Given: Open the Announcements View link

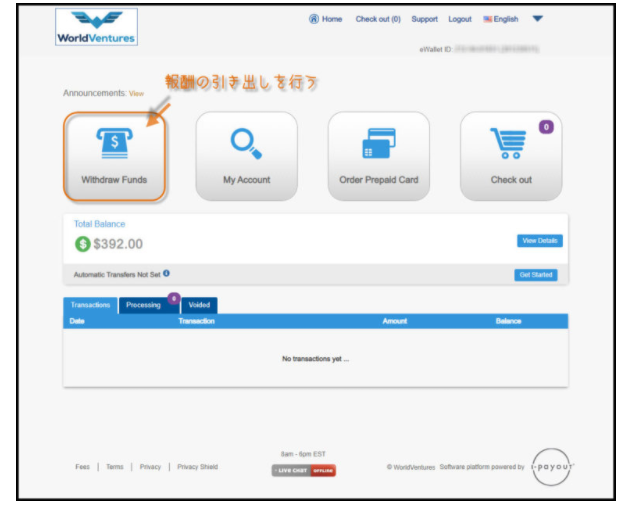Looking at the screenshot, I should [136, 93].
